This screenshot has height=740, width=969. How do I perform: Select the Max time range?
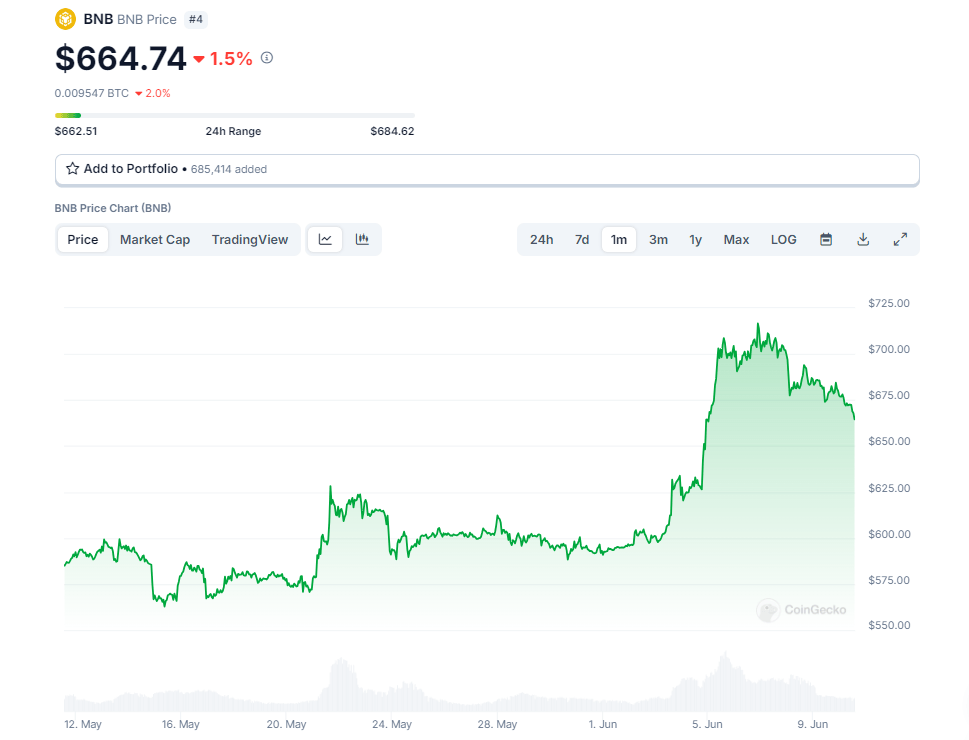tap(736, 239)
